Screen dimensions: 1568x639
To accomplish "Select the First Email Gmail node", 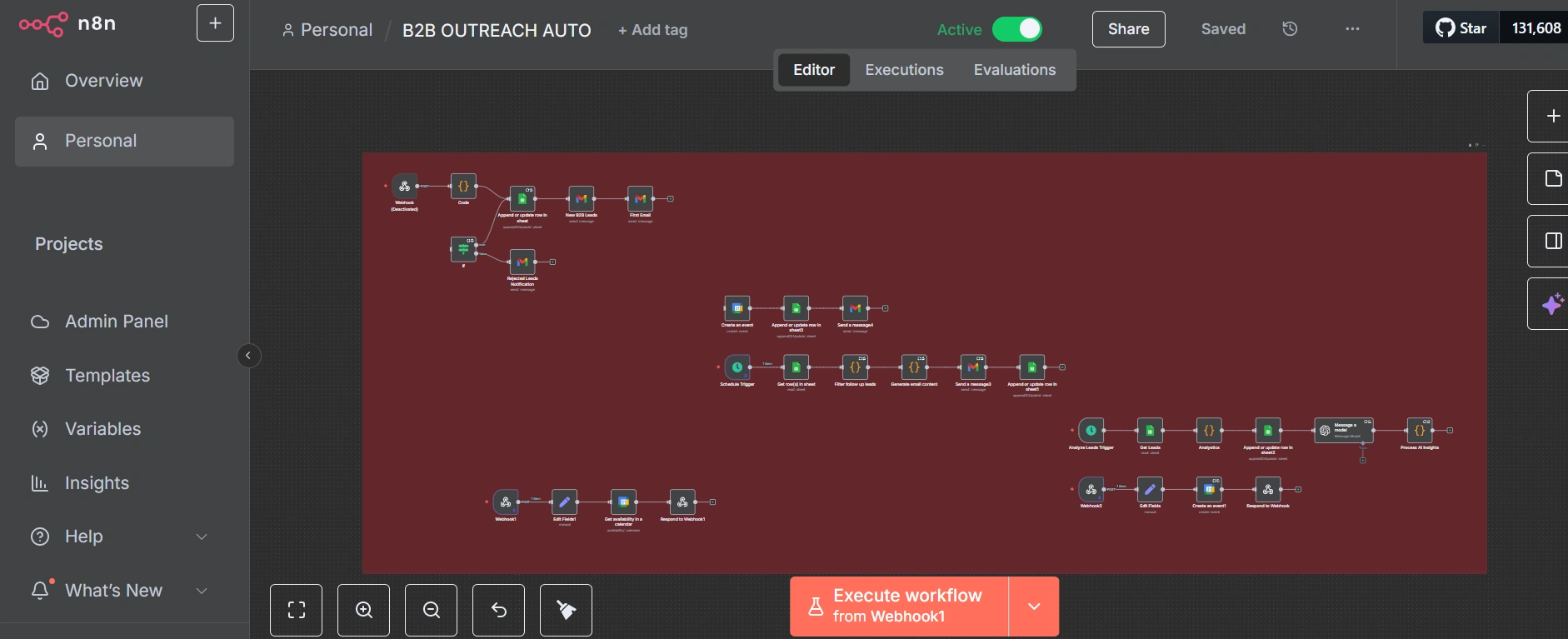I will click(640, 198).
